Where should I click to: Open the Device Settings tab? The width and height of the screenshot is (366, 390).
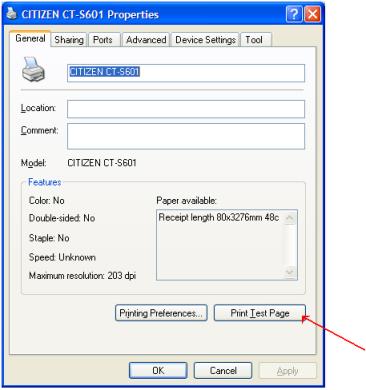click(x=205, y=40)
